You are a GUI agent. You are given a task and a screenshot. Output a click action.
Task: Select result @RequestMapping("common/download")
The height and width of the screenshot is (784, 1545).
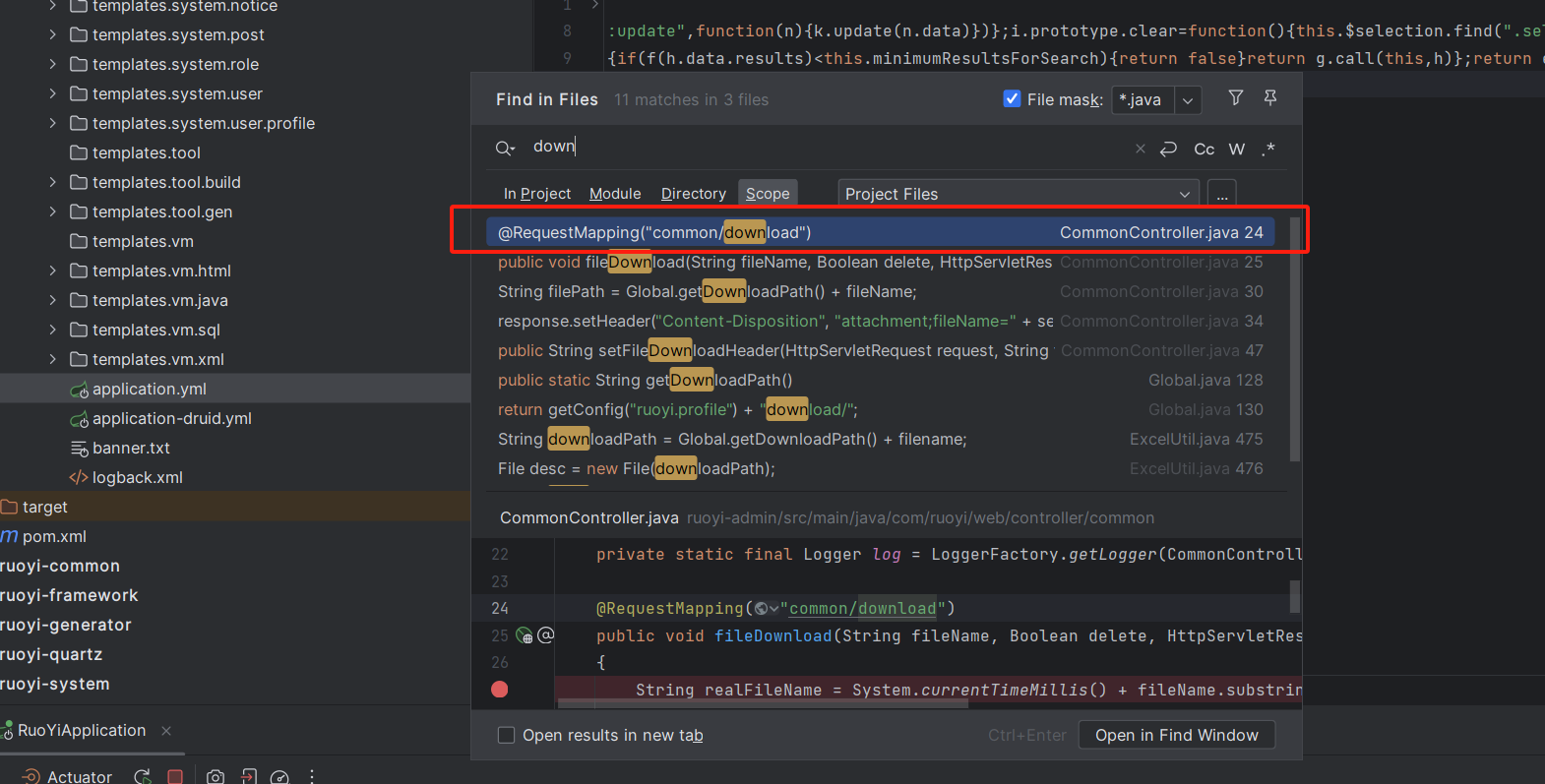click(881, 232)
